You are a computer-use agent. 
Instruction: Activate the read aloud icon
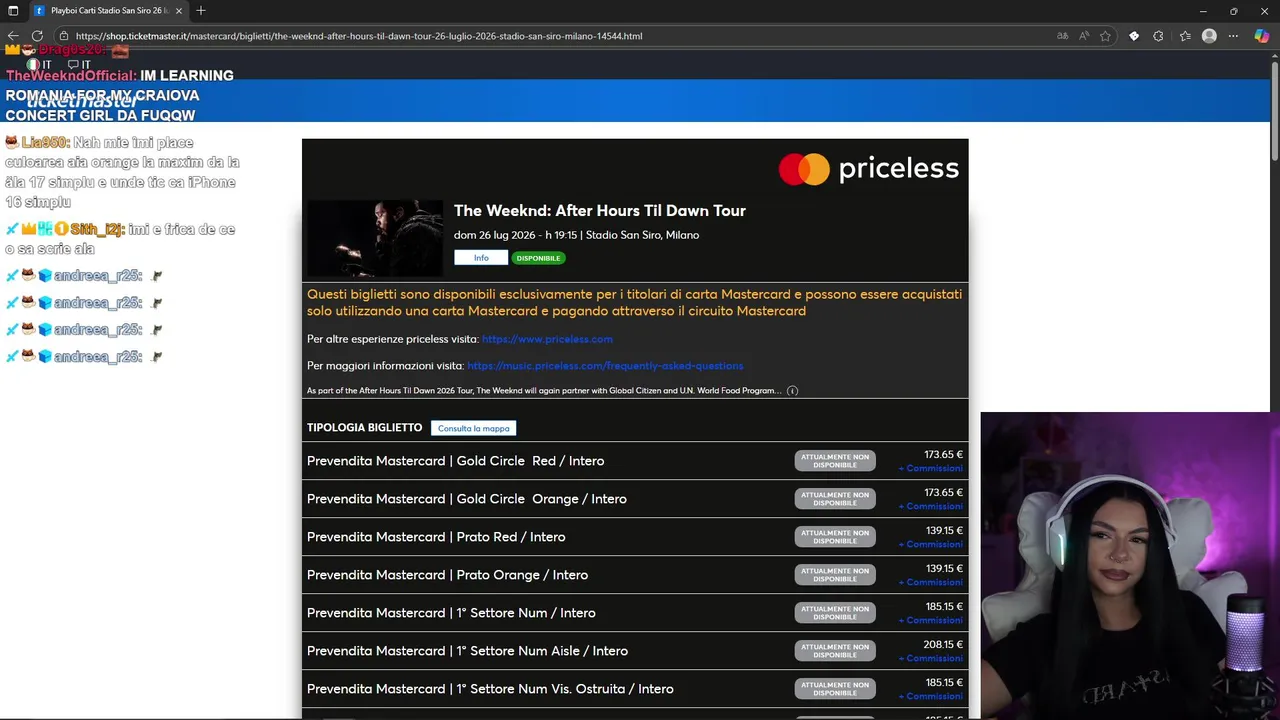click(x=1084, y=36)
